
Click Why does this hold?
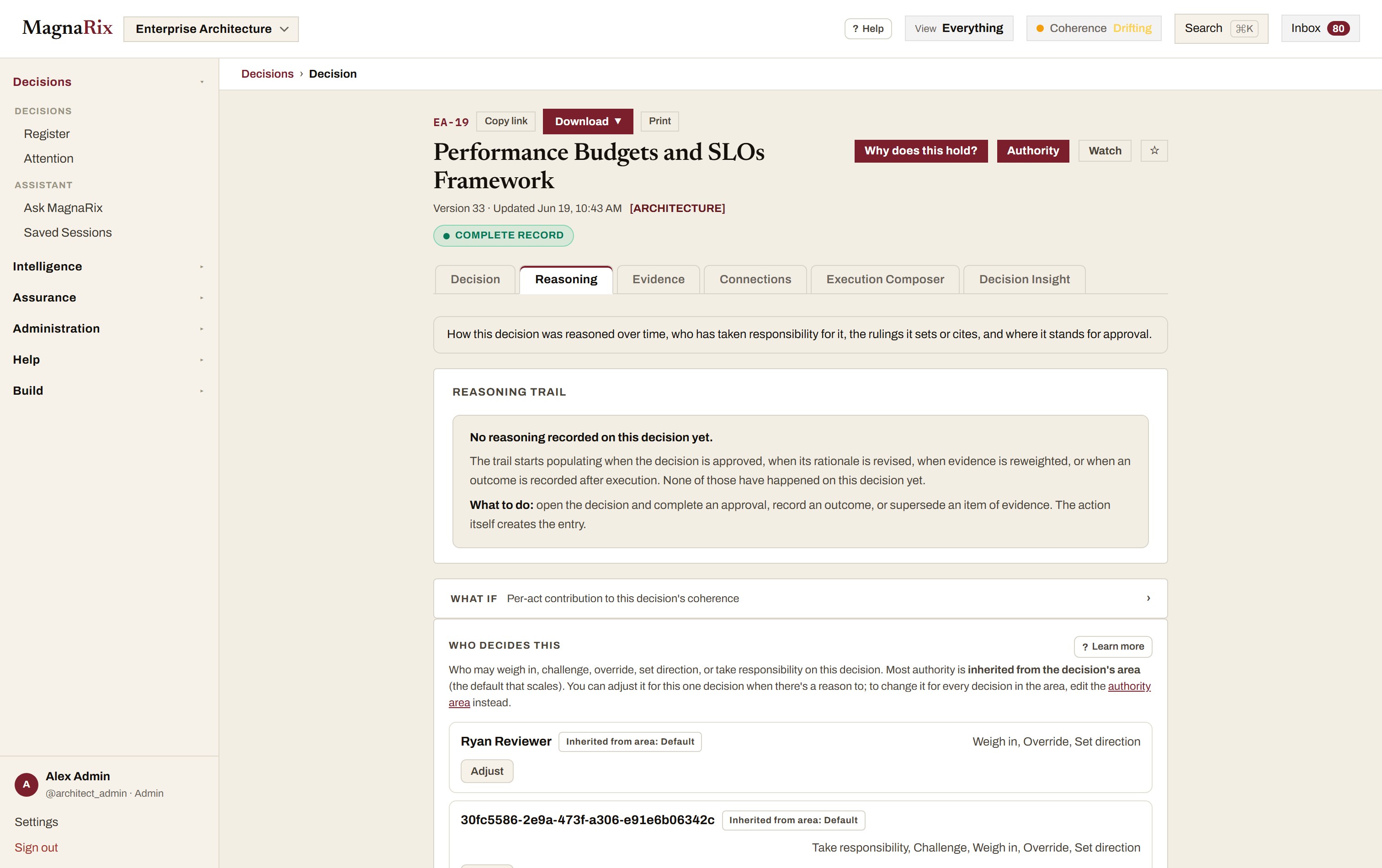[920, 151]
